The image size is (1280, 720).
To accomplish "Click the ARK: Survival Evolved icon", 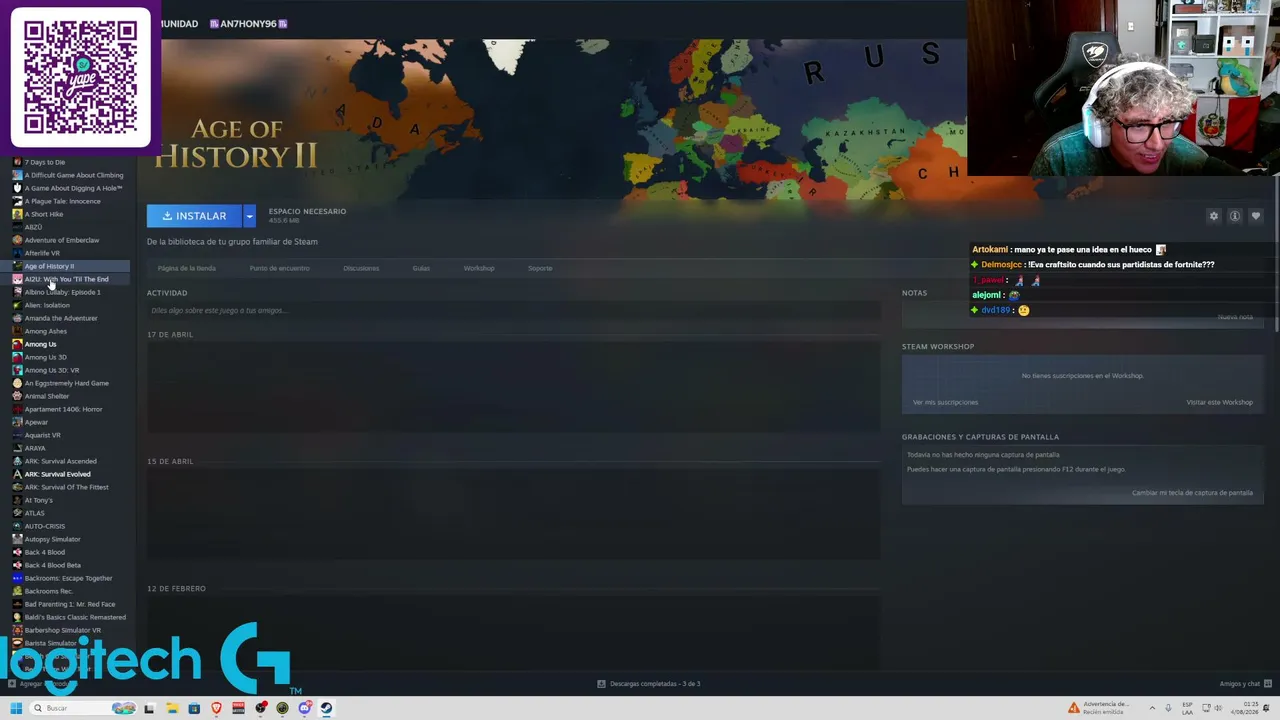I will [17, 474].
